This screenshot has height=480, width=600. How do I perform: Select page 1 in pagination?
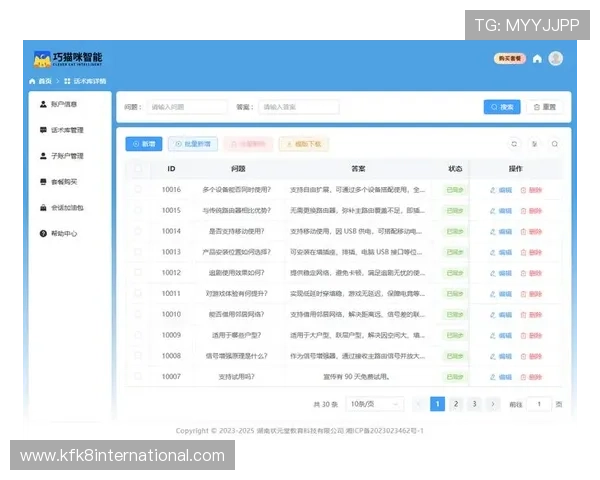coord(437,404)
